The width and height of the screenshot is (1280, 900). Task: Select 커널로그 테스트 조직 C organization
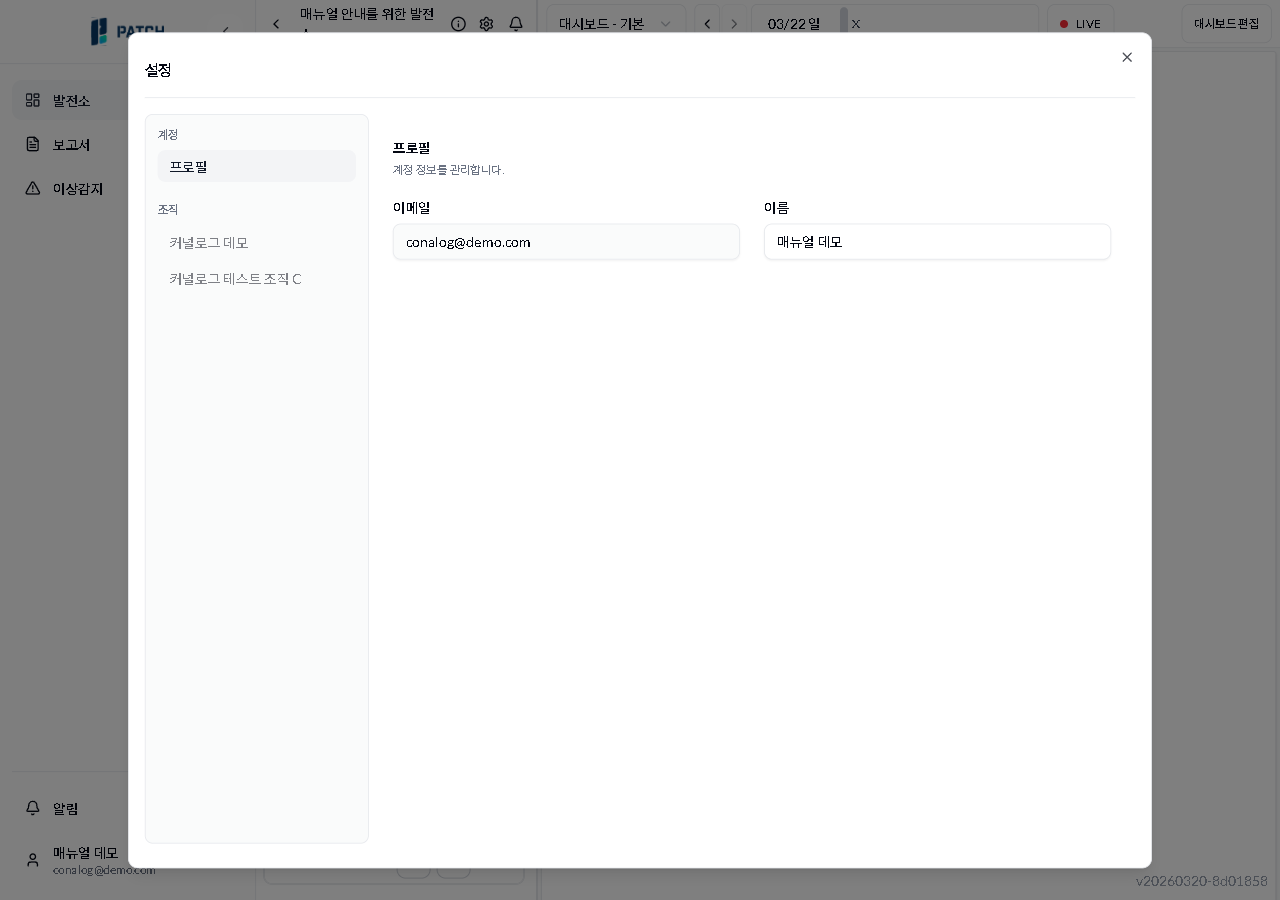(x=235, y=279)
